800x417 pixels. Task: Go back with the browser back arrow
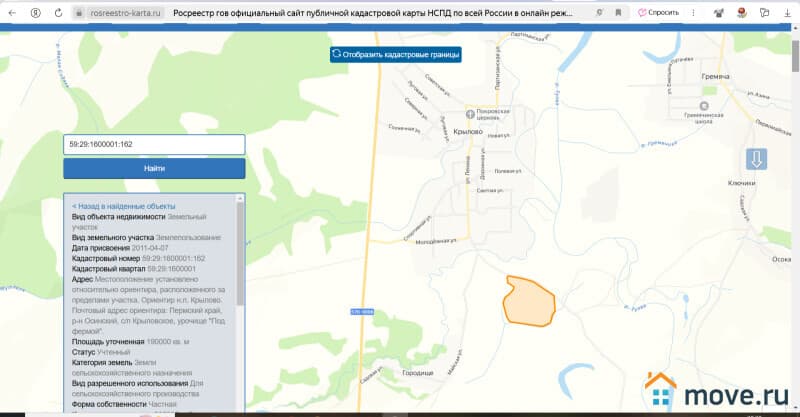point(12,13)
